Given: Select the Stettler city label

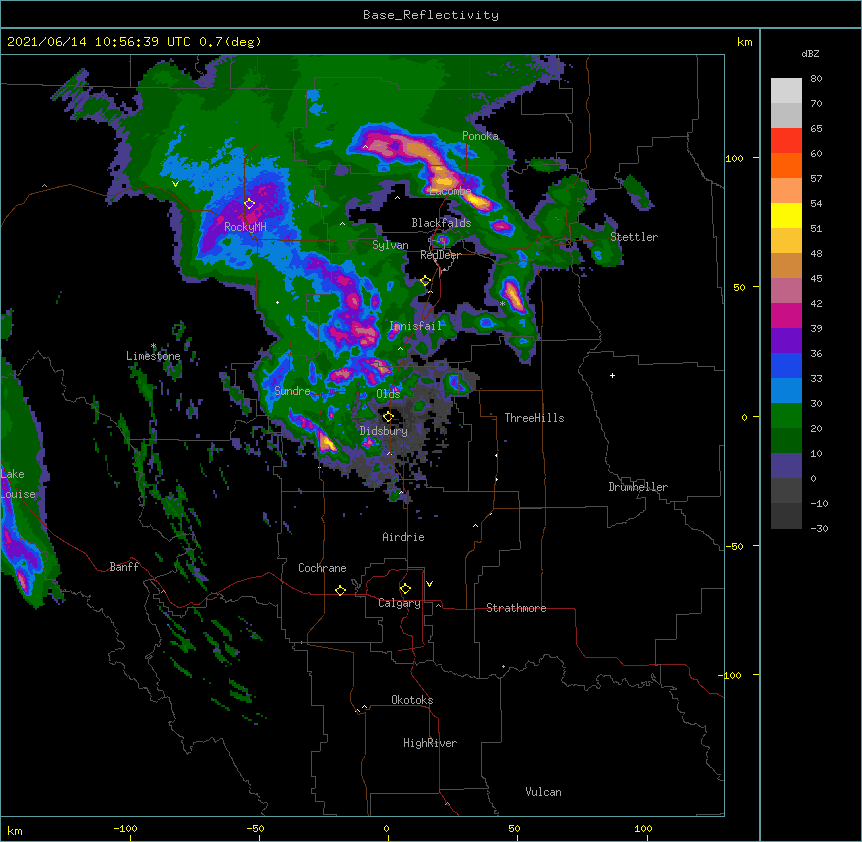Looking at the screenshot, I should 634,237.
